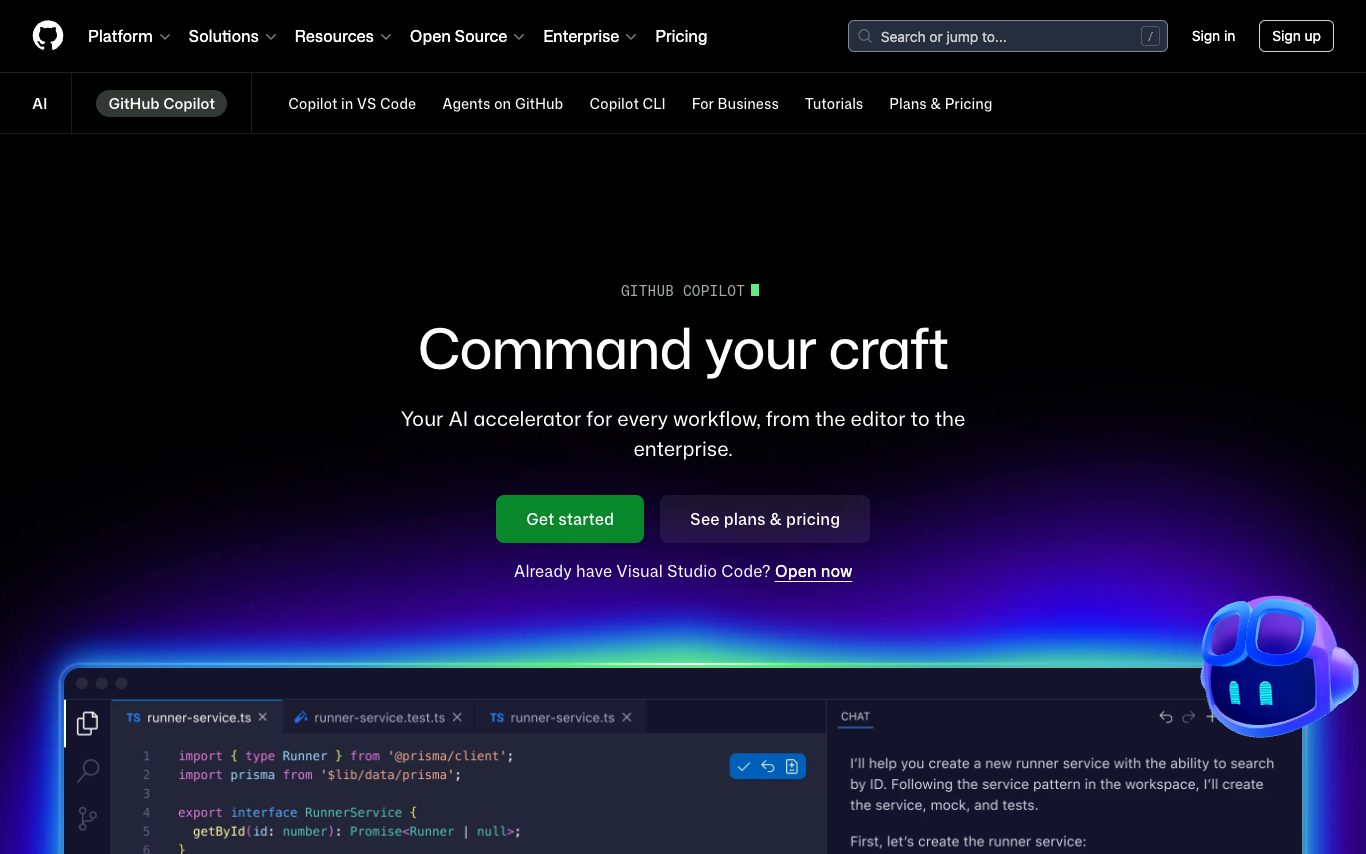Click the document icon in blue inline toolbar
1366x854 pixels.
[792, 766]
